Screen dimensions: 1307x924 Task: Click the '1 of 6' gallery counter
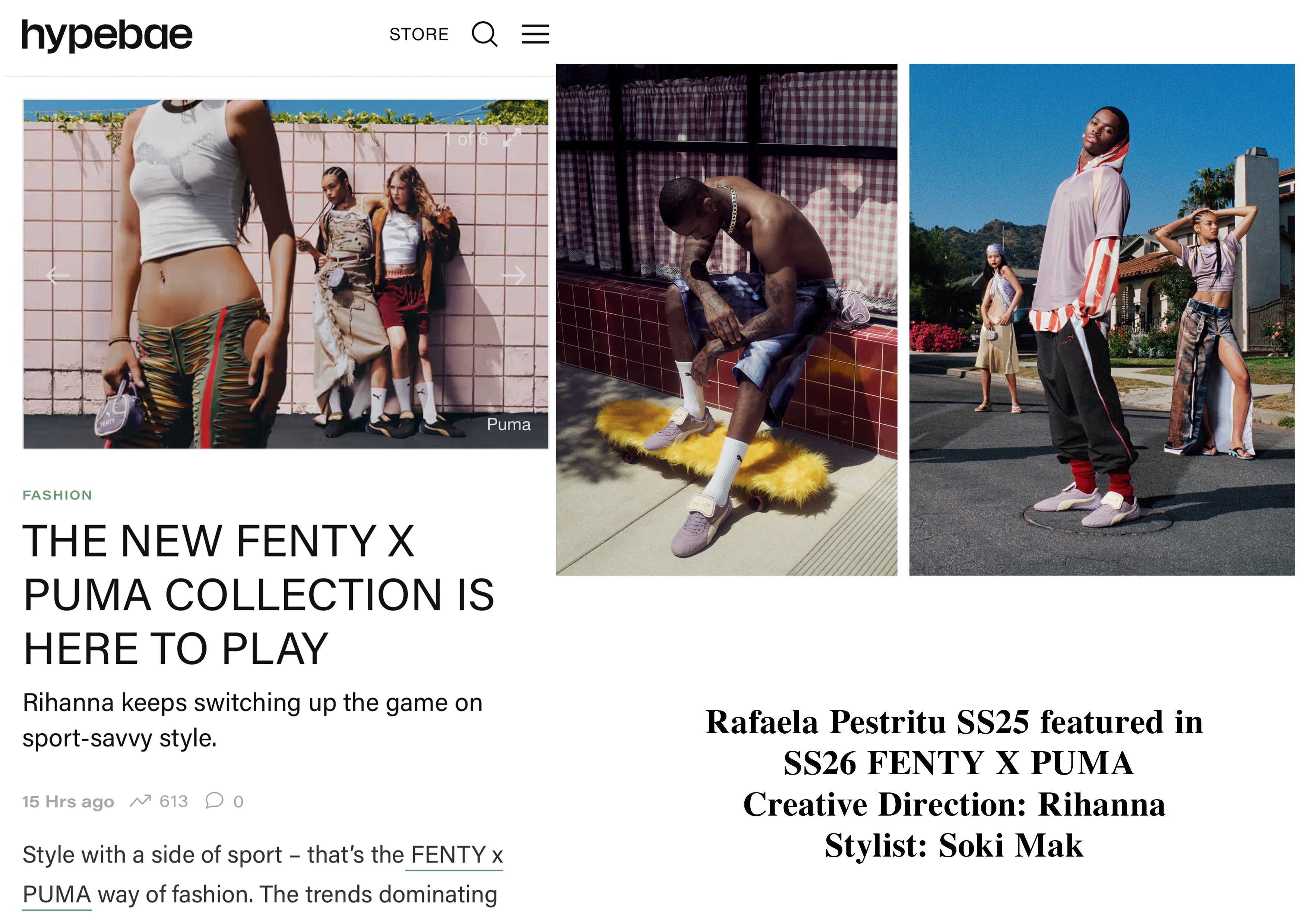pyautogui.click(x=466, y=139)
